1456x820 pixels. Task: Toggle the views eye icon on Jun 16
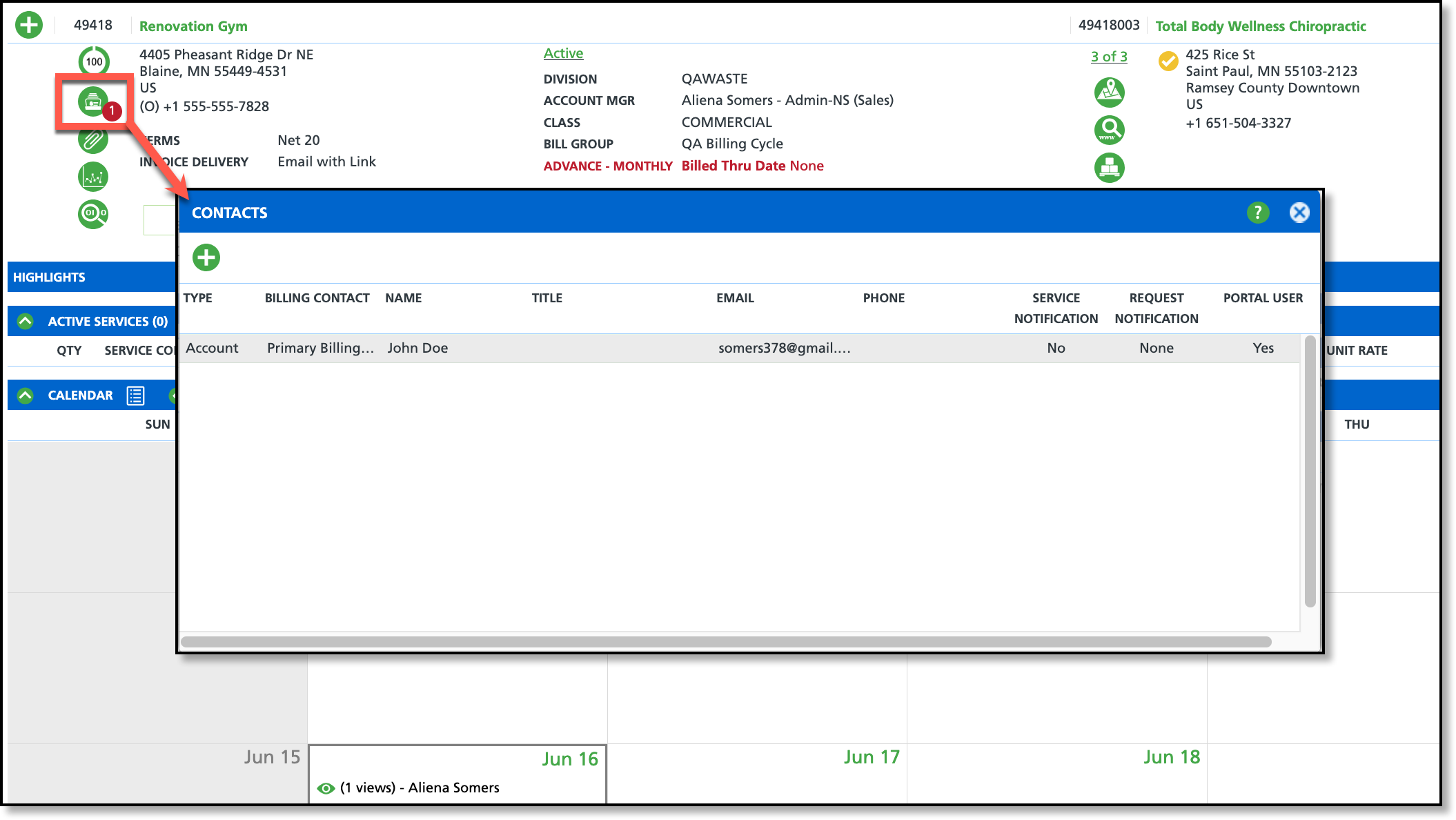[326, 788]
